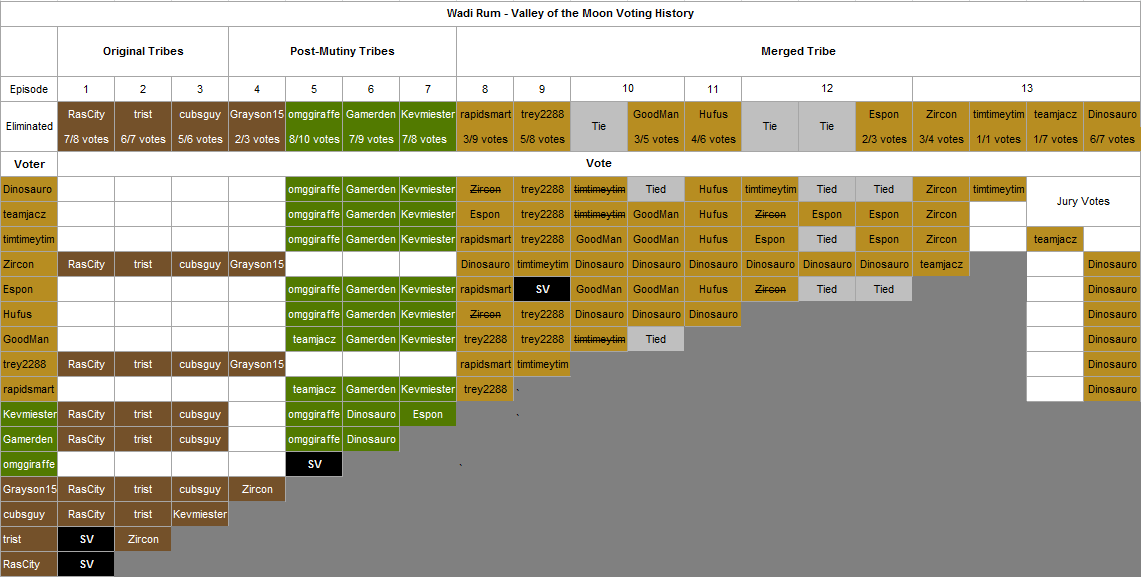Click the SV cell in trist's row
This screenshot has width=1141, height=577.
(86, 539)
